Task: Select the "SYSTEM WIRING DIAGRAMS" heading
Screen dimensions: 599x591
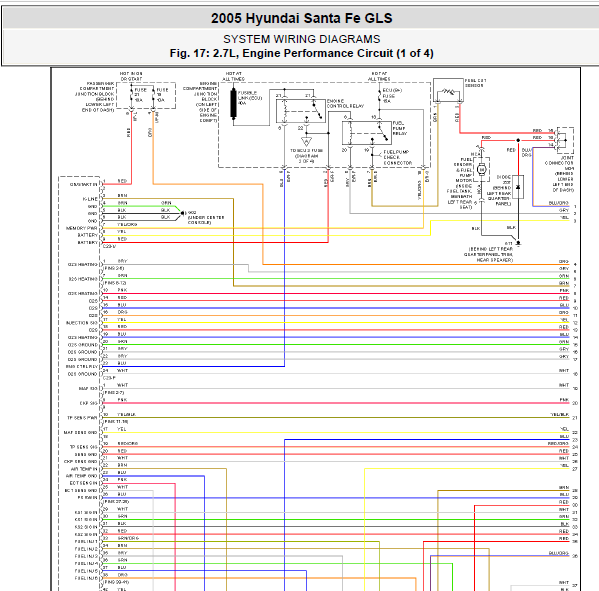Action: [x=301, y=39]
